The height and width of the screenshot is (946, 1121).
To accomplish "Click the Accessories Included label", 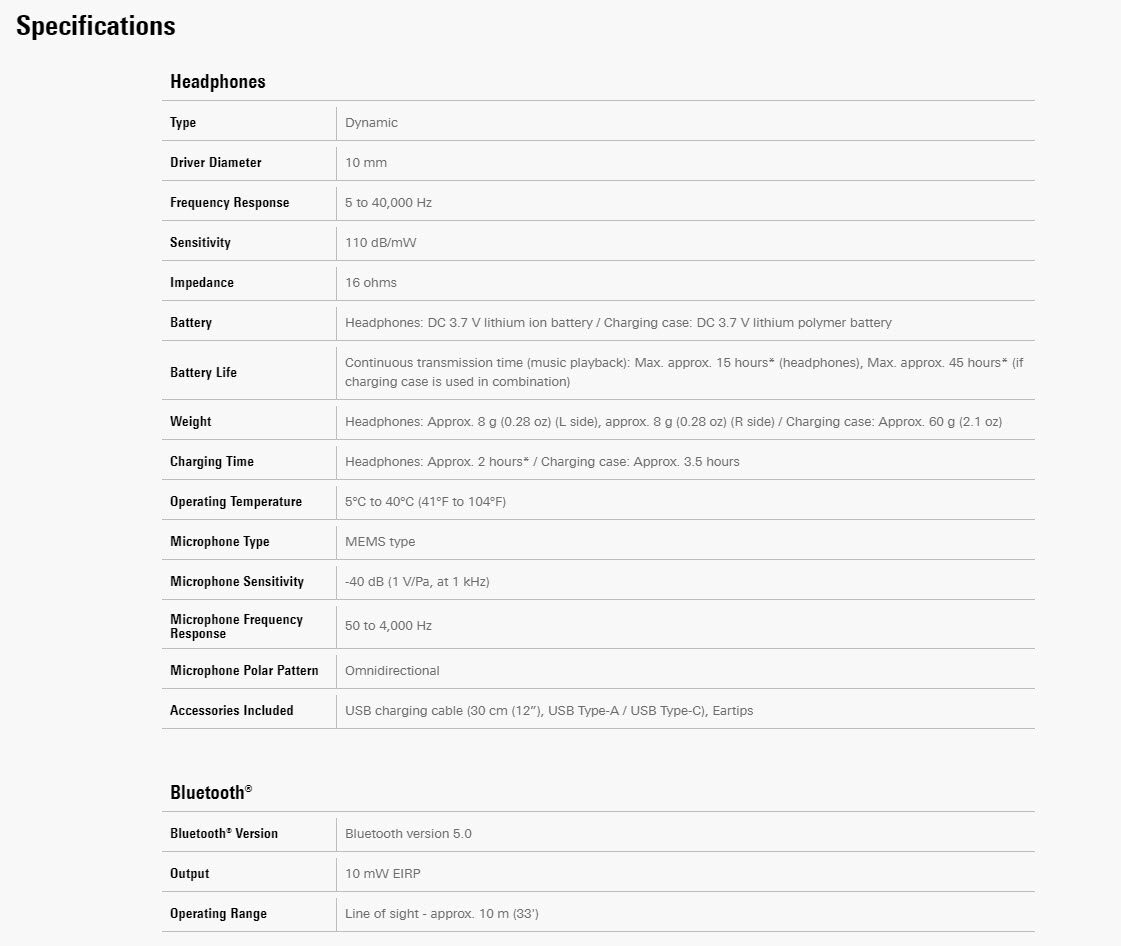I will (x=231, y=710).
